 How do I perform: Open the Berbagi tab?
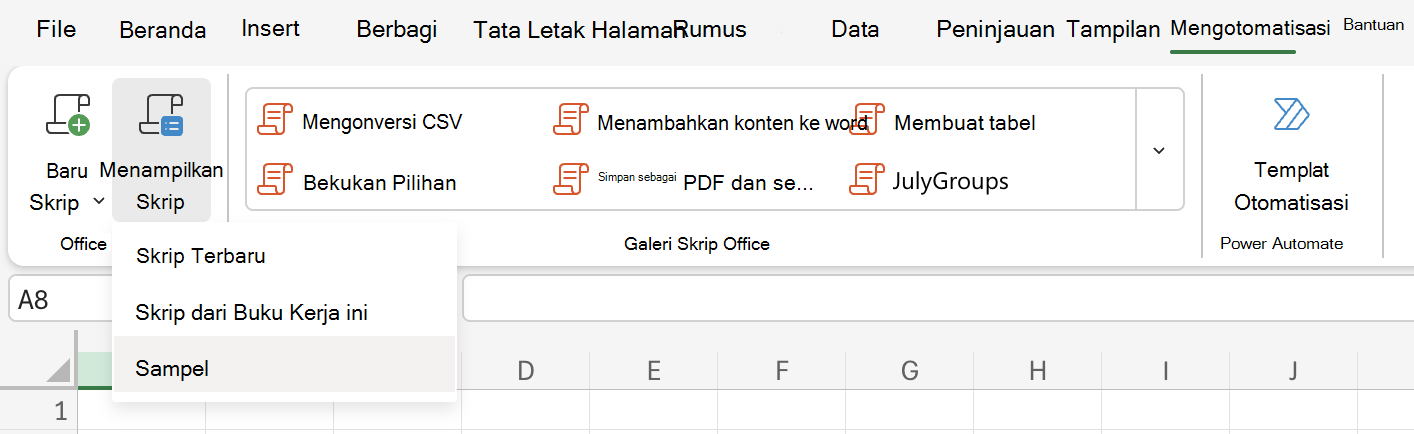point(397,30)
